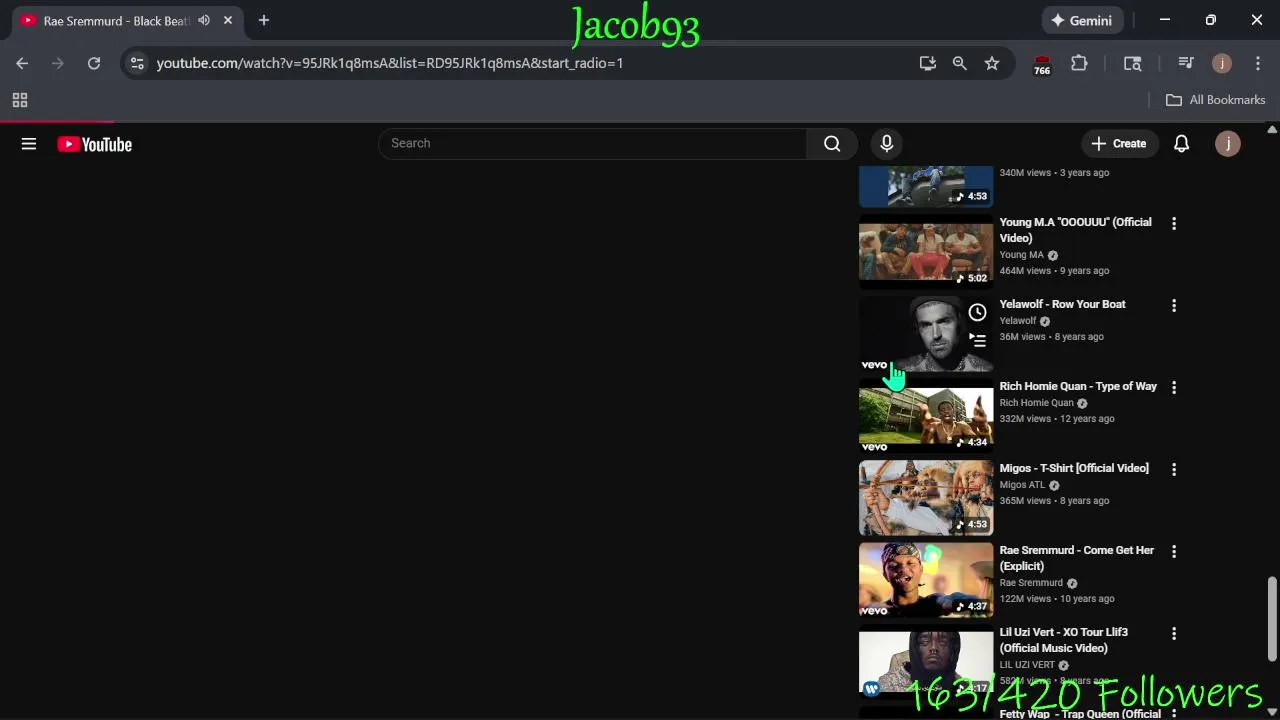
Task: Open options for Migos T-Shirt video
Action: tap(1174, 470)
